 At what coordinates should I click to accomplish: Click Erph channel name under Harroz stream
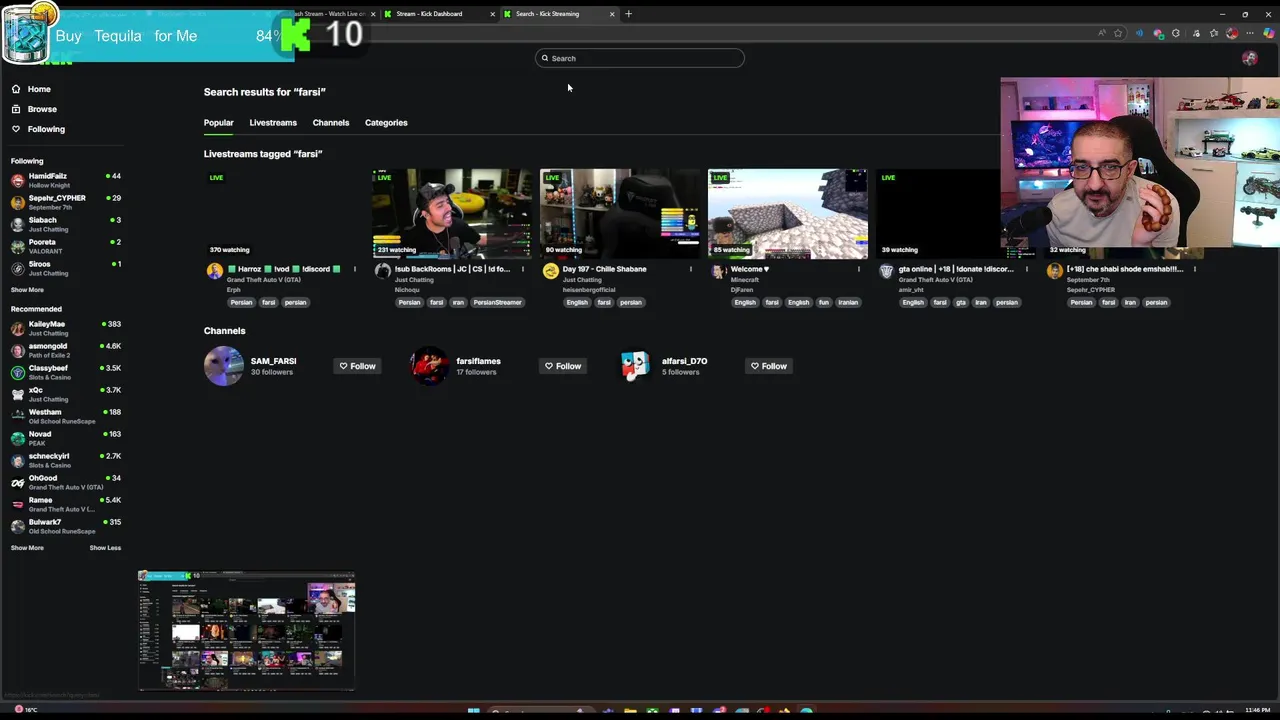(x=233, y=290)
